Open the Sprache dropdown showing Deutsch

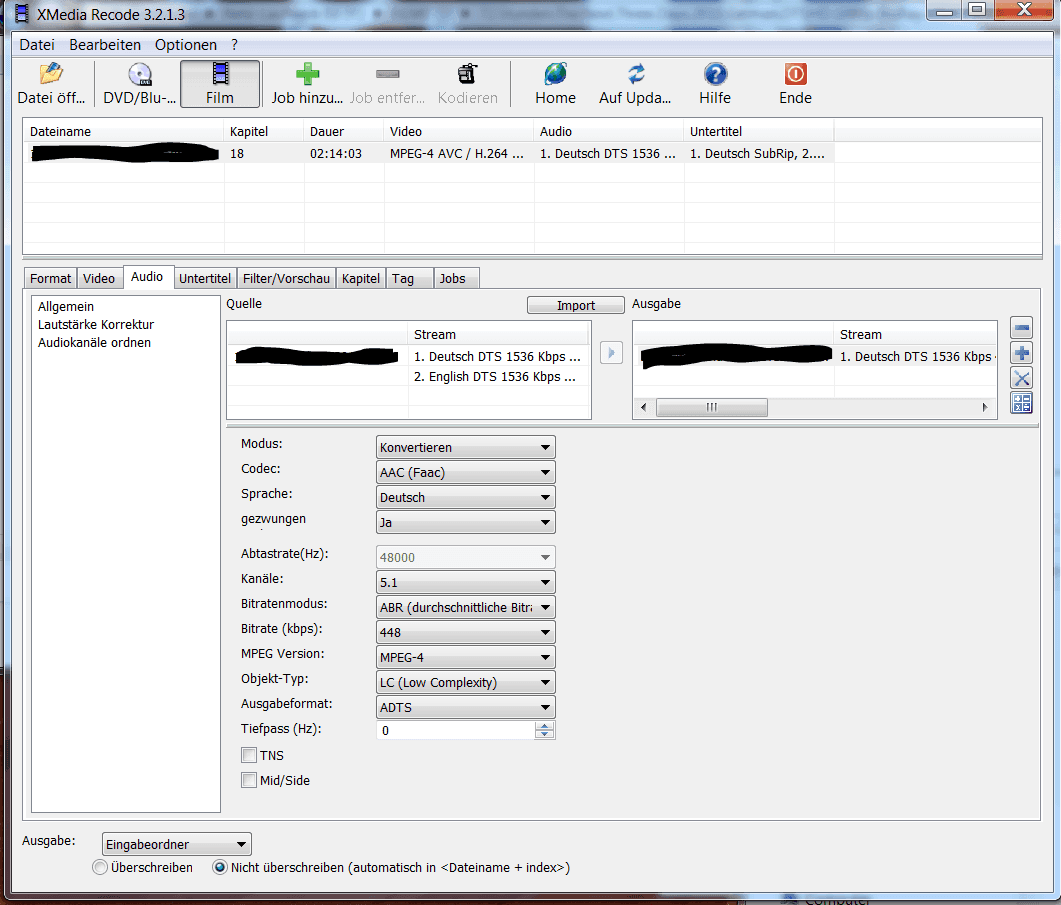(466, 498)
